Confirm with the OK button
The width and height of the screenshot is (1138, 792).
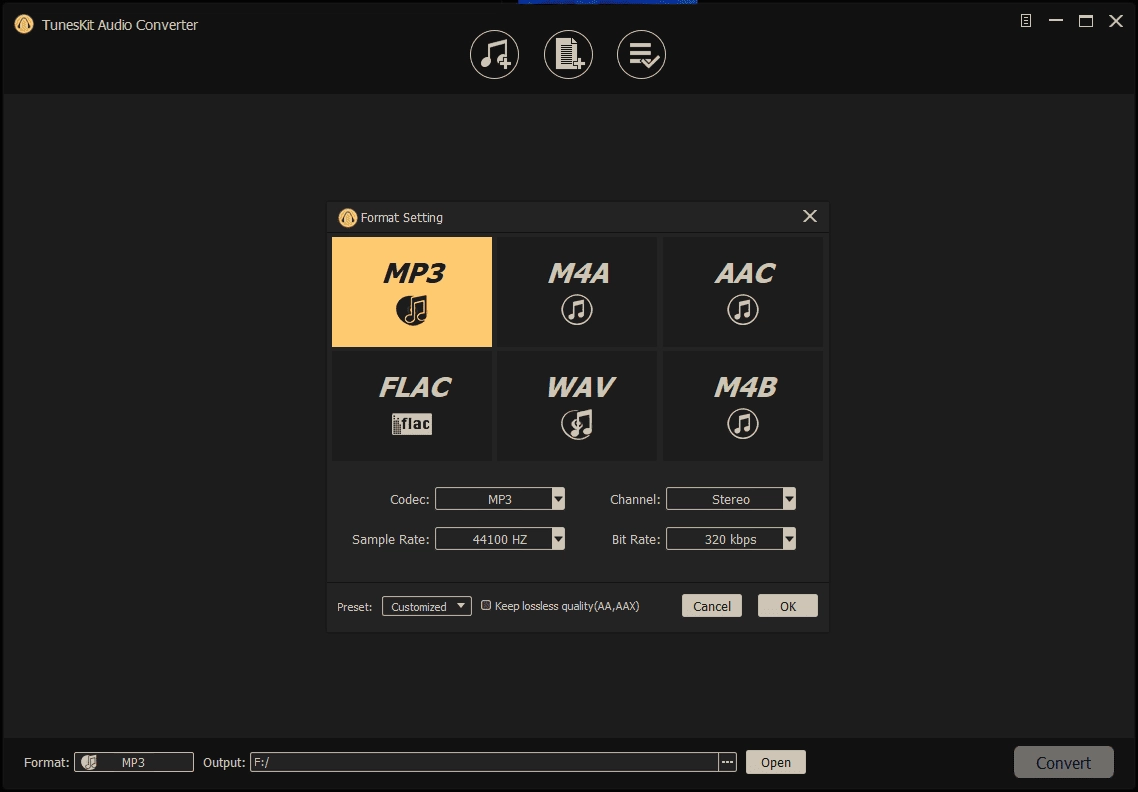coord(788,606)
